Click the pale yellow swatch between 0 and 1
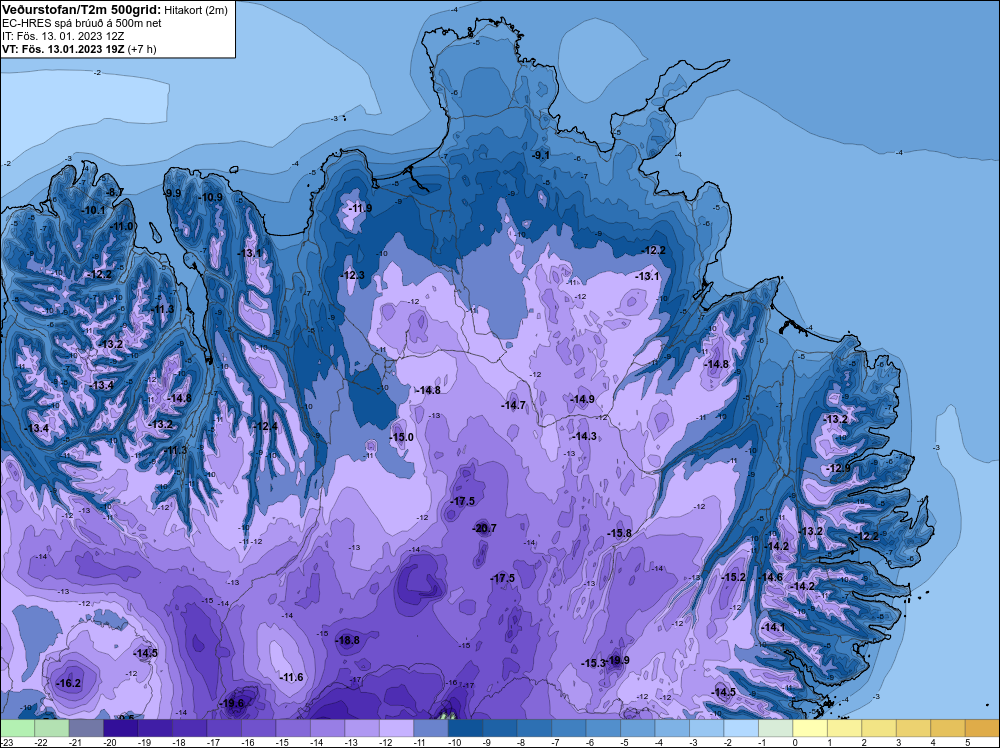The height and width of the screenshot is (748, 1000). click(809, 728)
